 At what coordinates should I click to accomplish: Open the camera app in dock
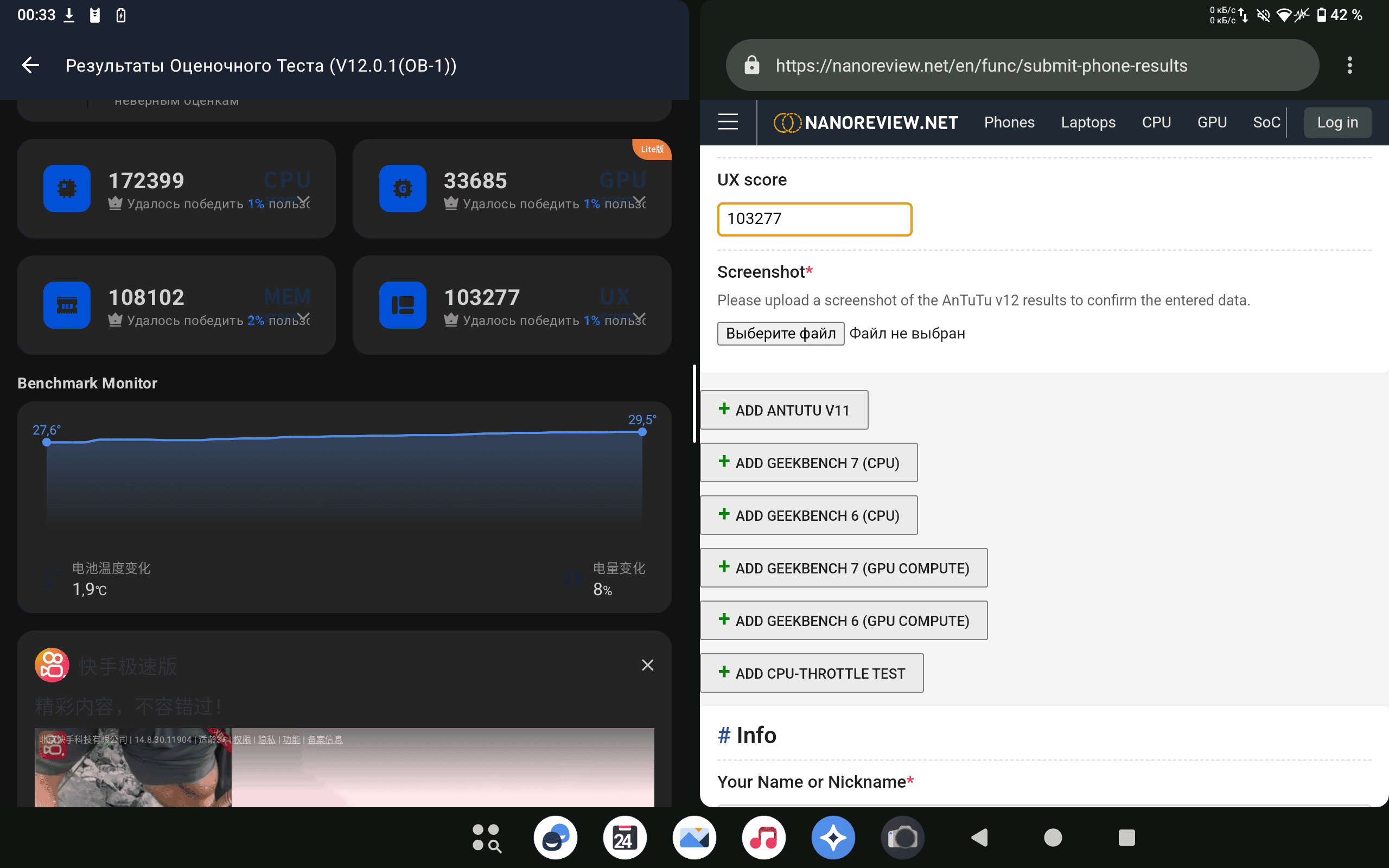902,838
